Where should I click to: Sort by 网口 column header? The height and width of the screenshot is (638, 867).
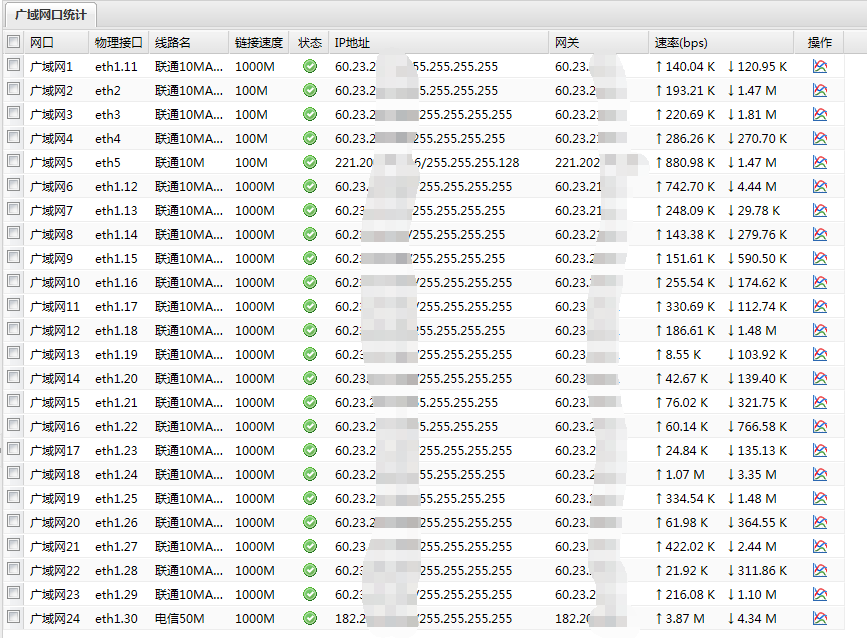tap(42, 43)
